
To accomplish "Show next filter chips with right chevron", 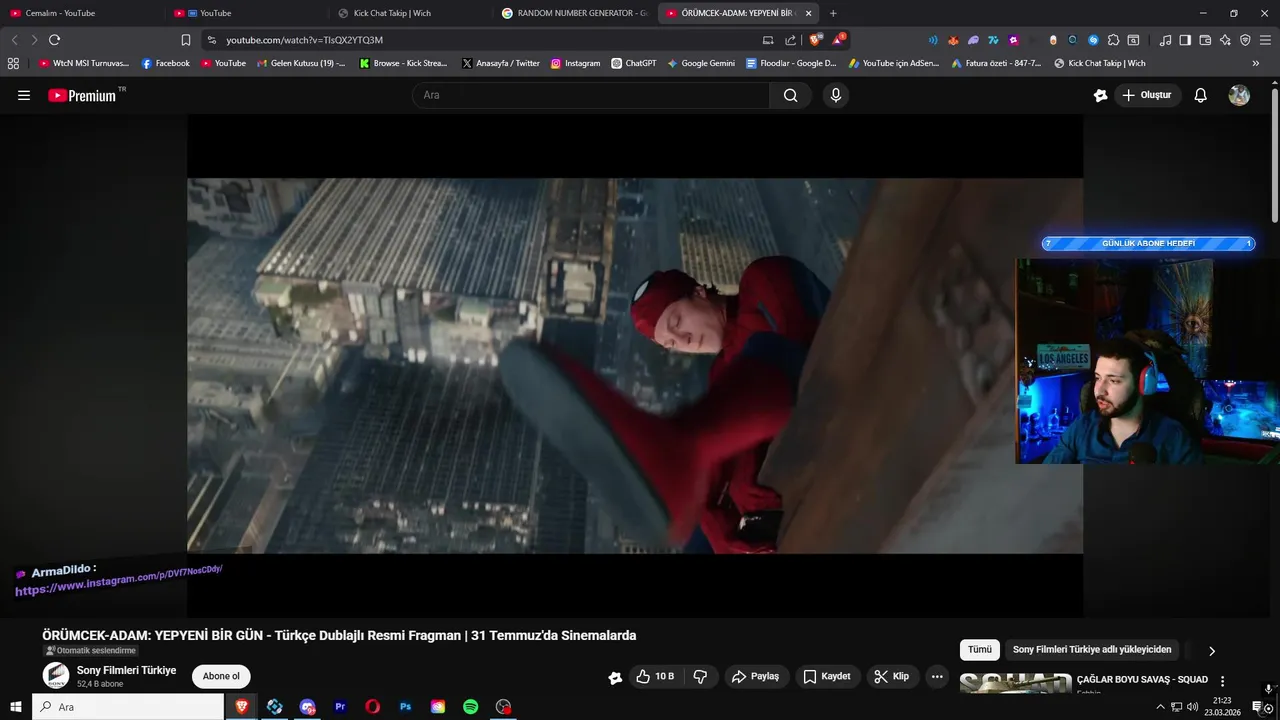I will pyautogui.click(x=1212, y=651).
